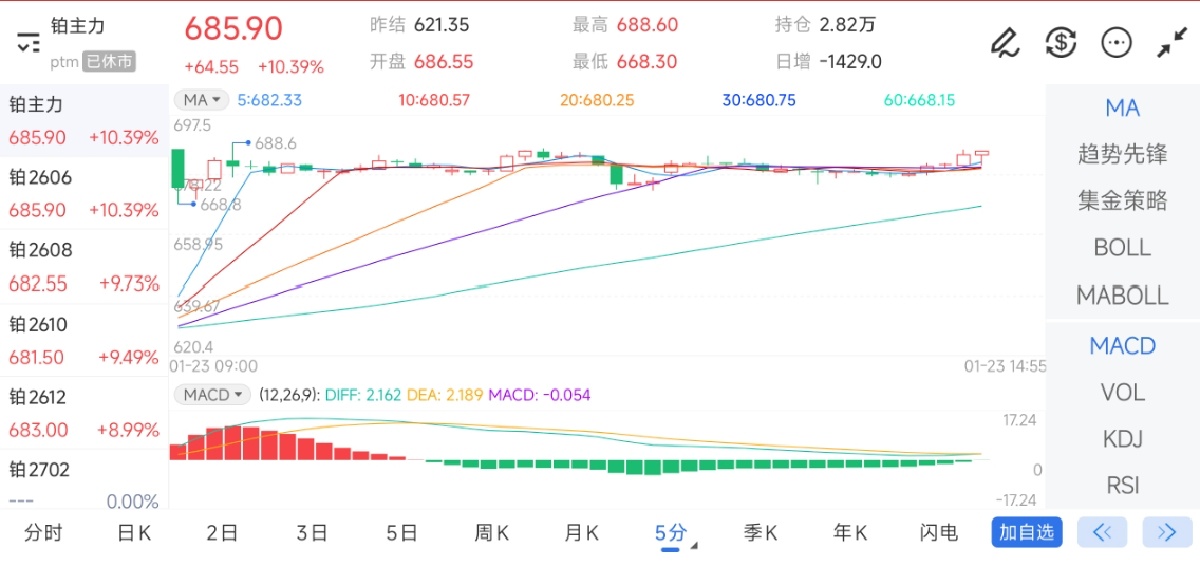Switch to the 日K chart tab

click(x=134, y=533)
